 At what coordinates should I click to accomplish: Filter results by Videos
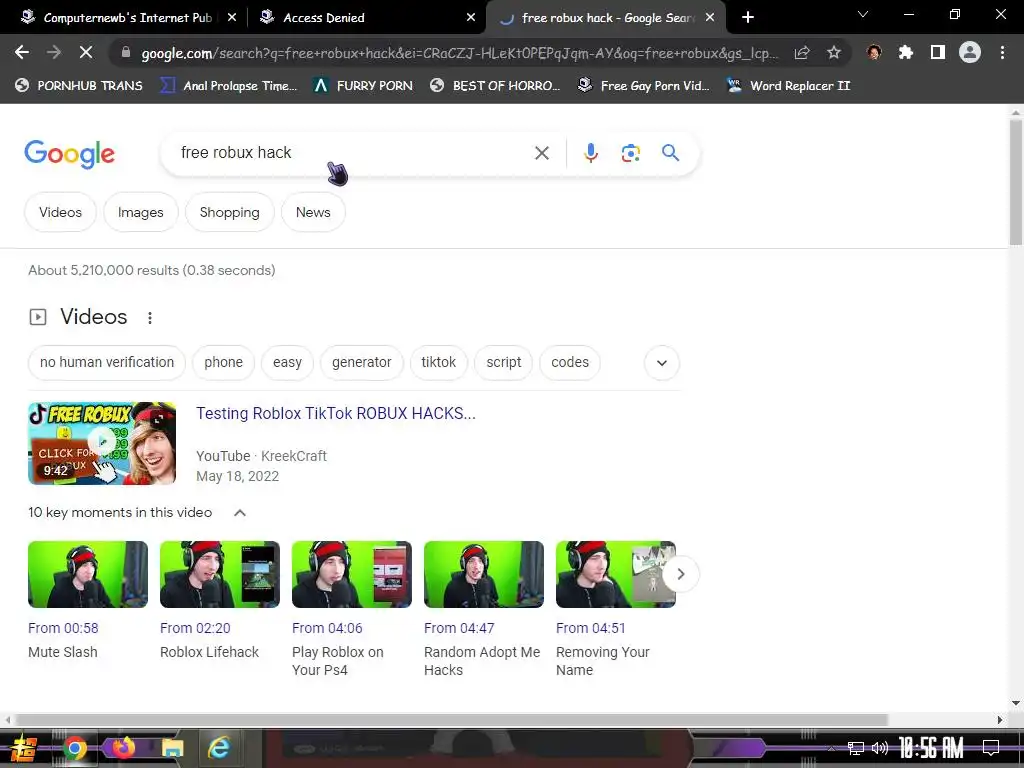pos(60,212)
